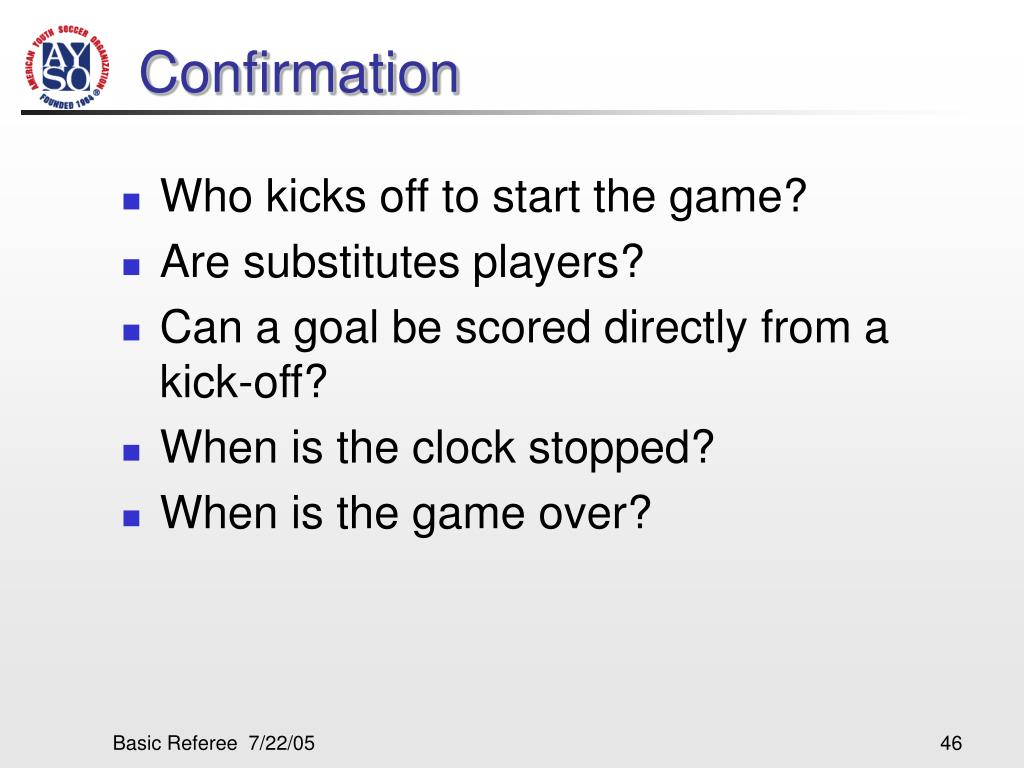Click the bullet next to 'Can a goal'
Screen dimensions: 1024x768
click(x=131, y=332)
